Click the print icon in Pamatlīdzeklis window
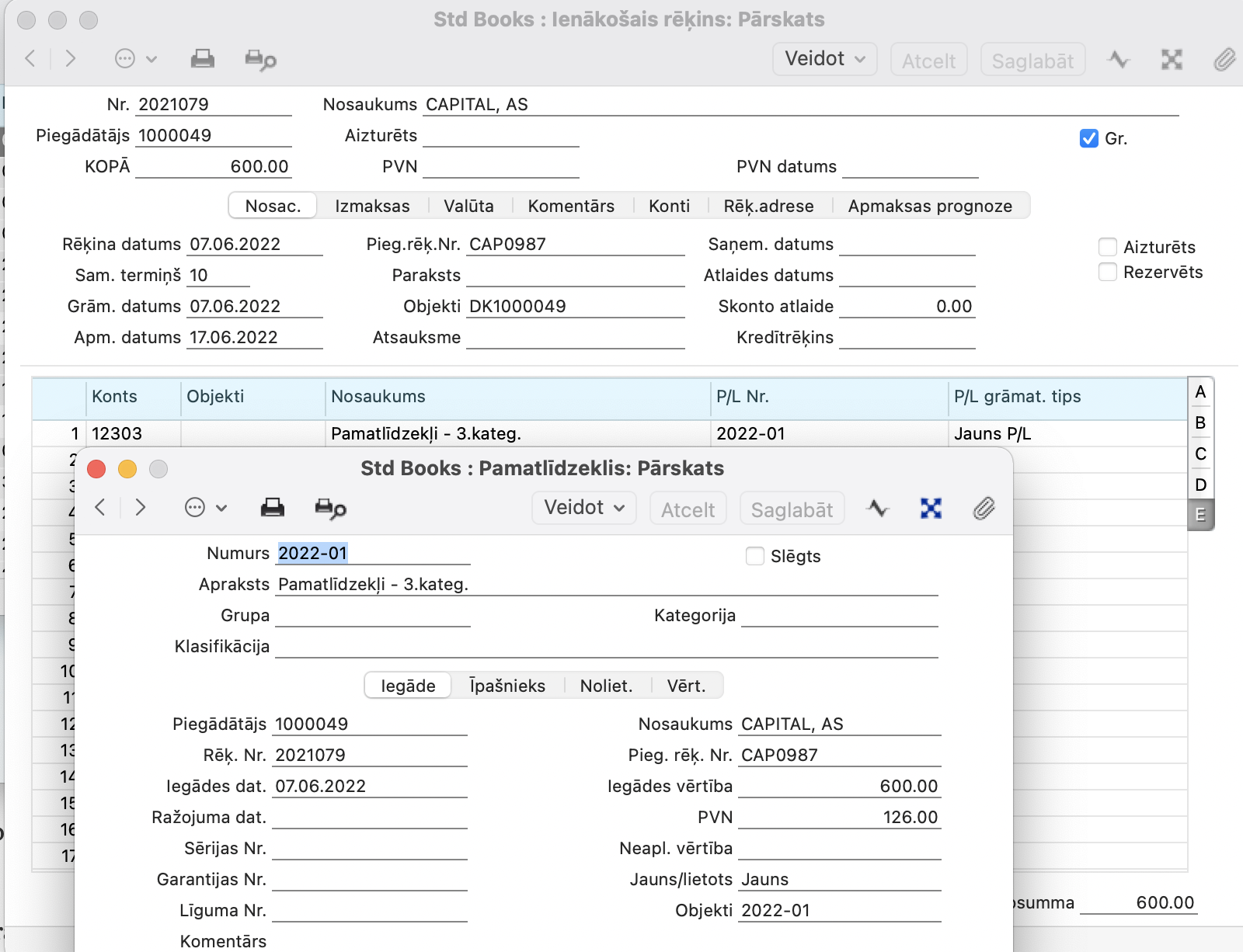The height and width of the screenshot is (952, 1243). [x=272, y=508]
